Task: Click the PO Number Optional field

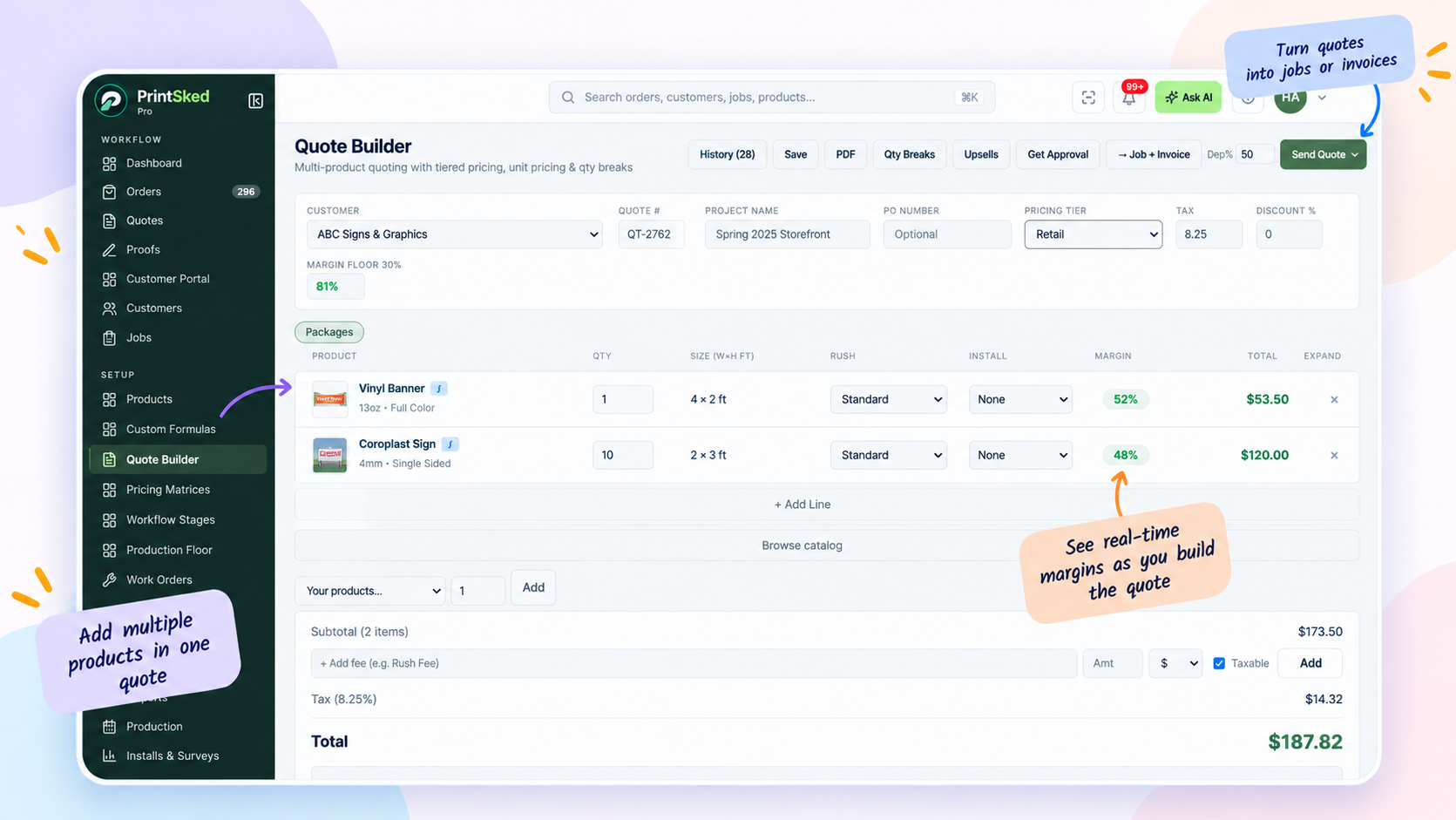Action: [x=947, y=234]
